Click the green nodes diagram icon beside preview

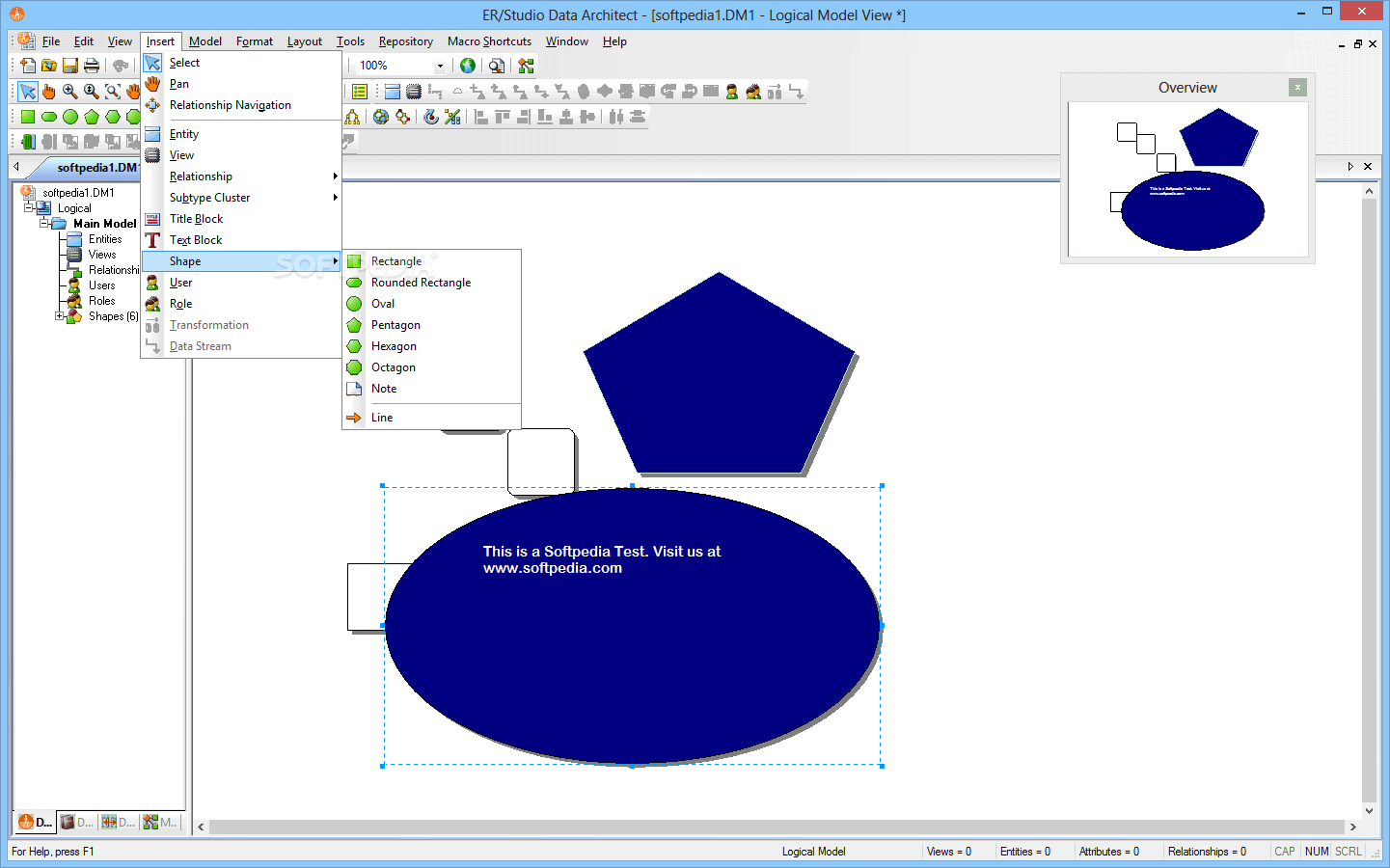click(x=526, y=66)
